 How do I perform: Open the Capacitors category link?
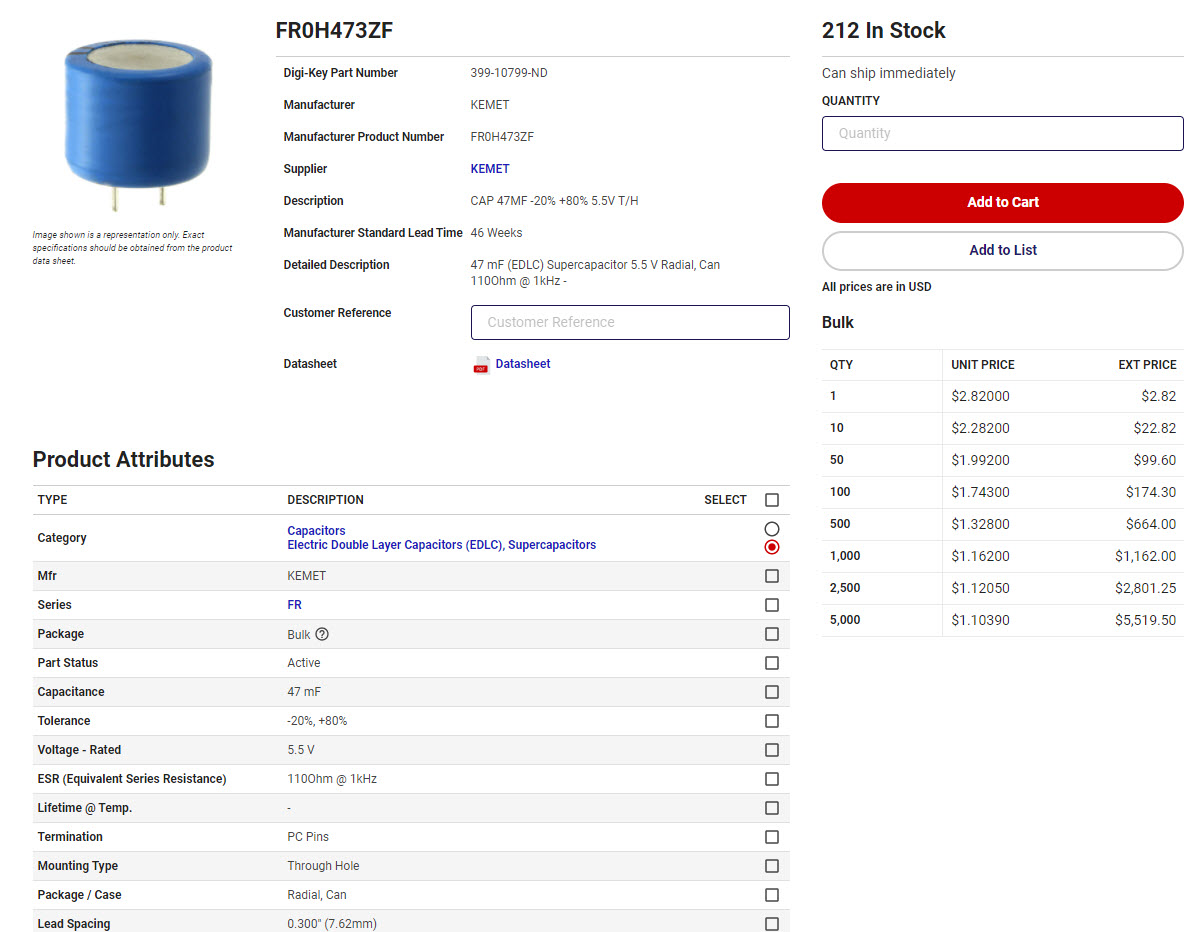pyautogui.click(x=316, y=531)
